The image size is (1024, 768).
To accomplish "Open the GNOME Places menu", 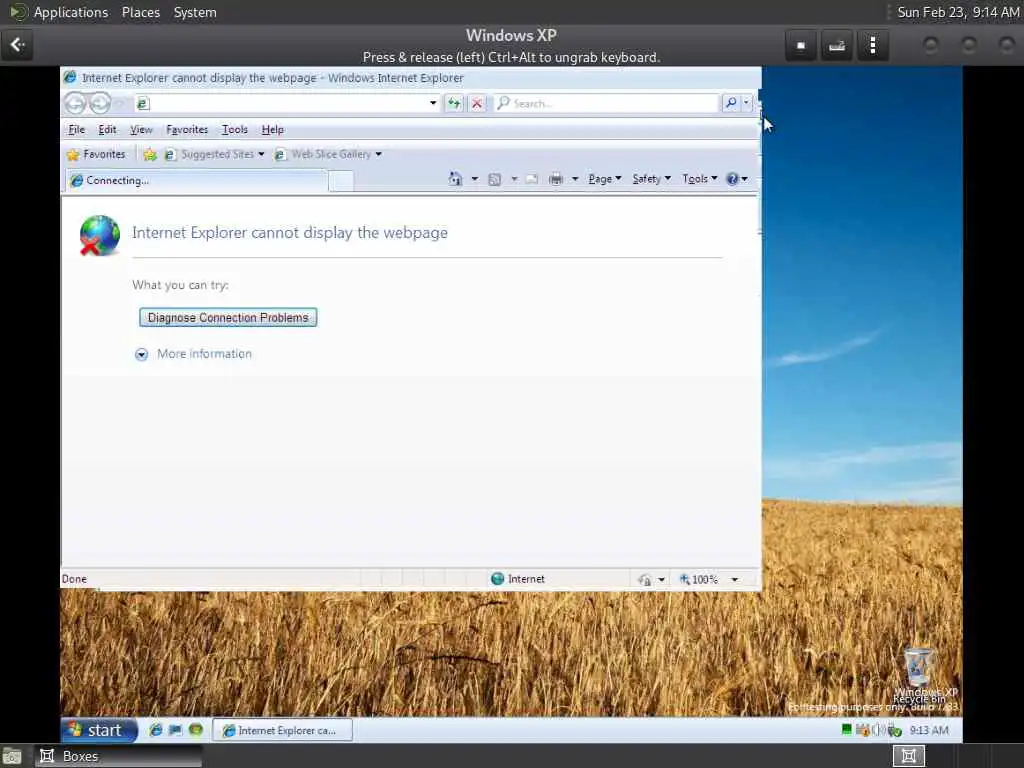I will coord(140,12).
